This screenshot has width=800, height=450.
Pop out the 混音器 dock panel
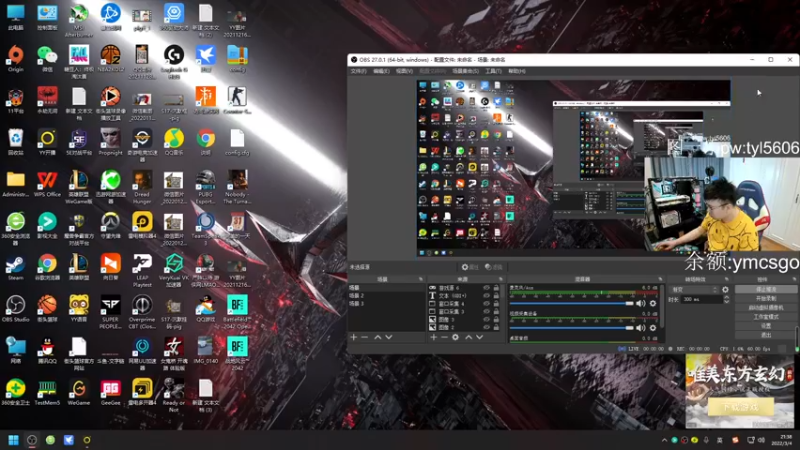[660, 279]
